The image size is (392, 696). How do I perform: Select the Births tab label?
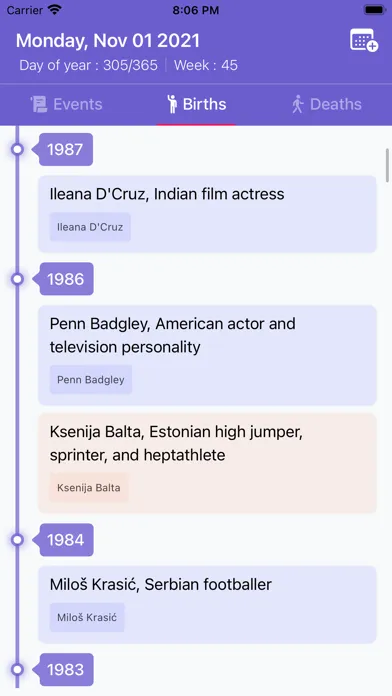point(205,104)
